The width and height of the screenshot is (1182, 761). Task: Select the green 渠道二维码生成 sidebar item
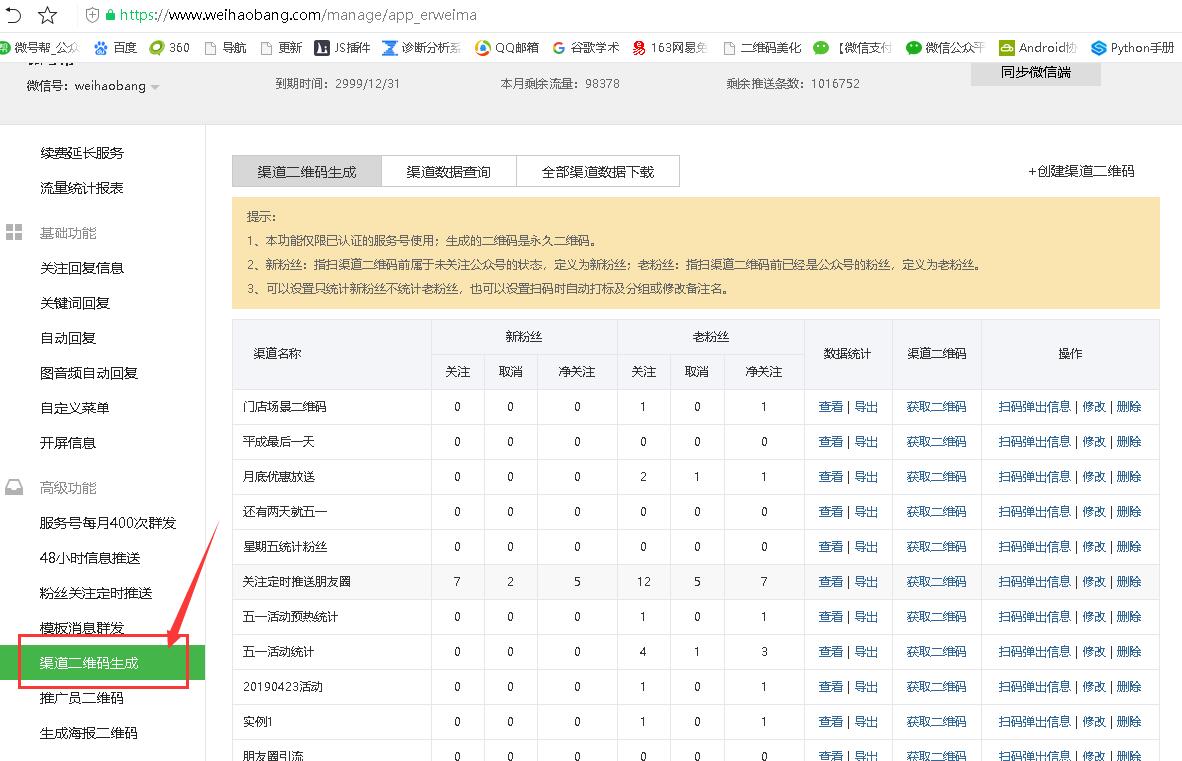(x=103, y=662)
